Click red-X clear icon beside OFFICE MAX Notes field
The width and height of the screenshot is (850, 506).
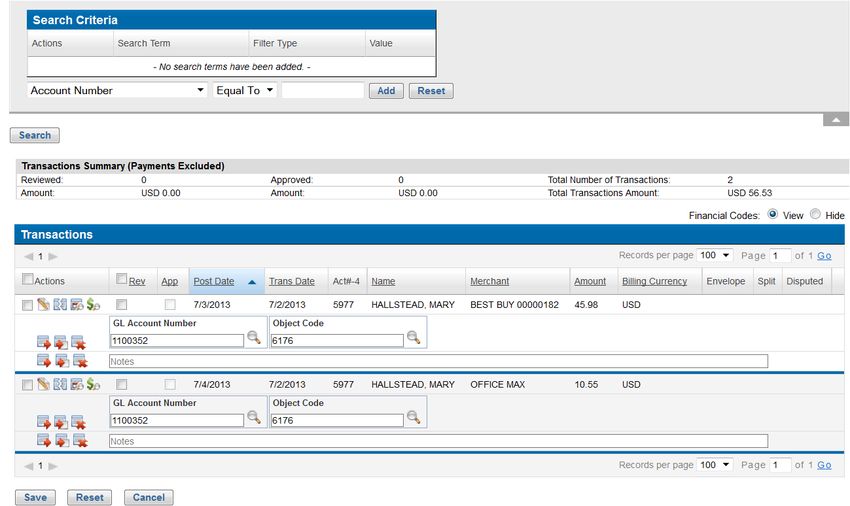click(80, 440)
